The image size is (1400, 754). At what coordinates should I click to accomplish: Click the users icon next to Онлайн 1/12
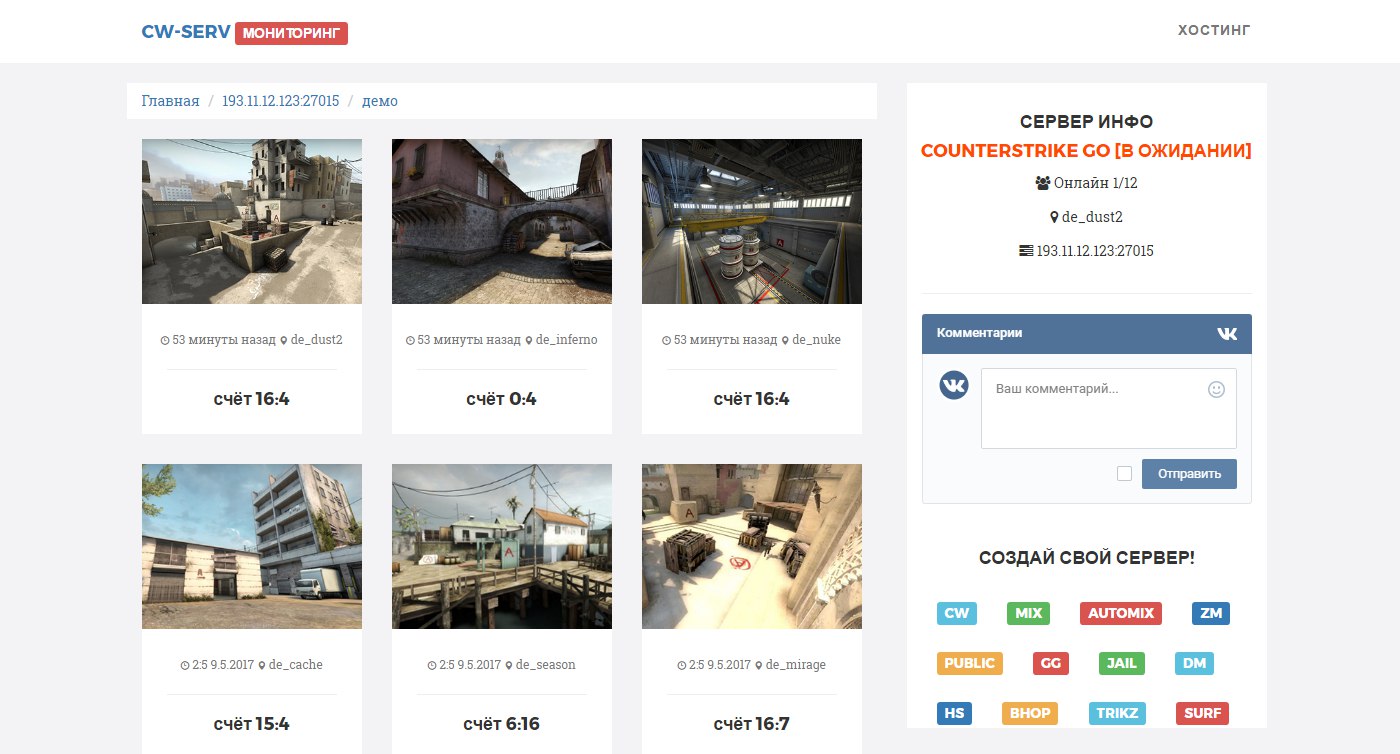click(1043, 184)
